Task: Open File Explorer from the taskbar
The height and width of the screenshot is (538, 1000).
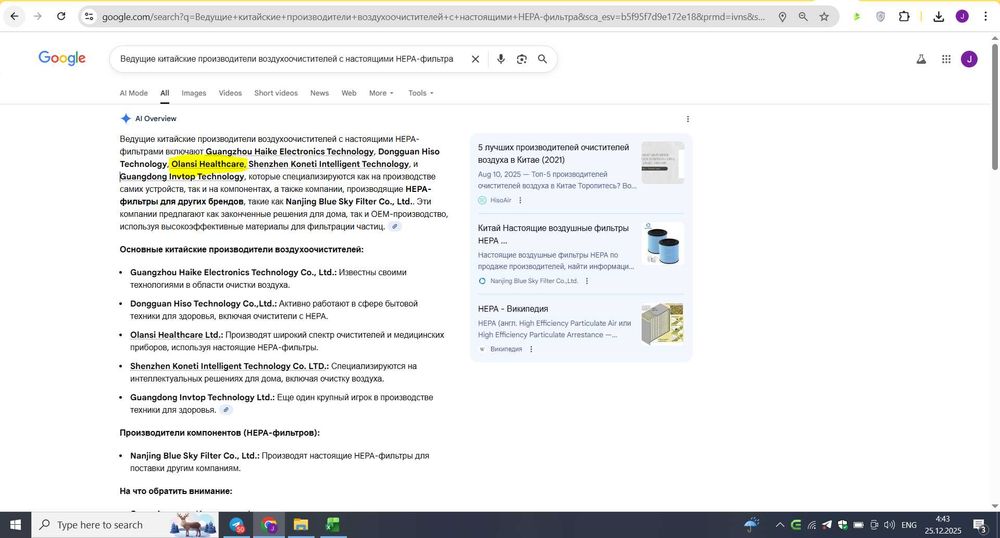Action: [300, 525]
